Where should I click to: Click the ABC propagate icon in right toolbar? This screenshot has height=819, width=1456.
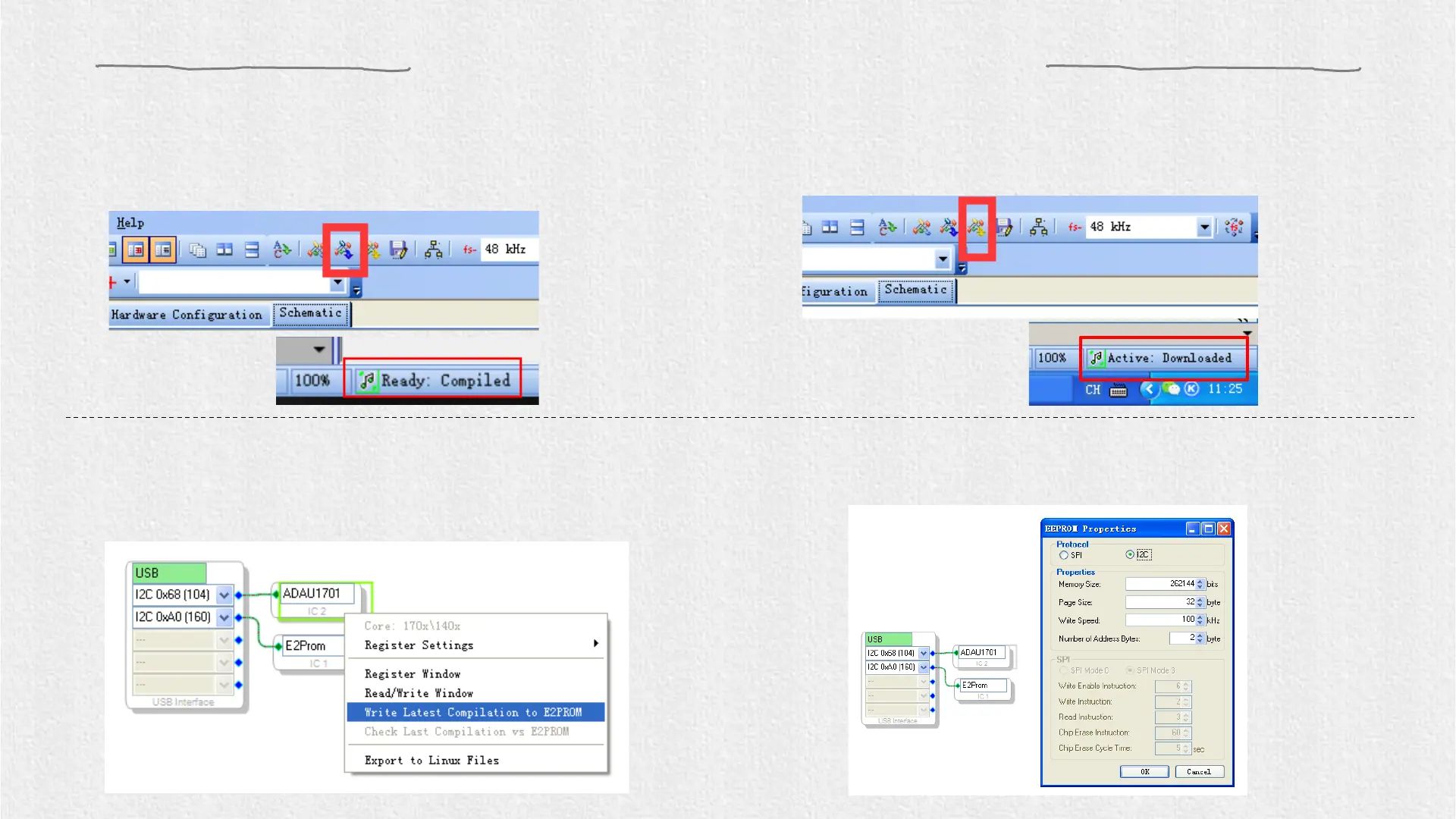coord(887,227)
